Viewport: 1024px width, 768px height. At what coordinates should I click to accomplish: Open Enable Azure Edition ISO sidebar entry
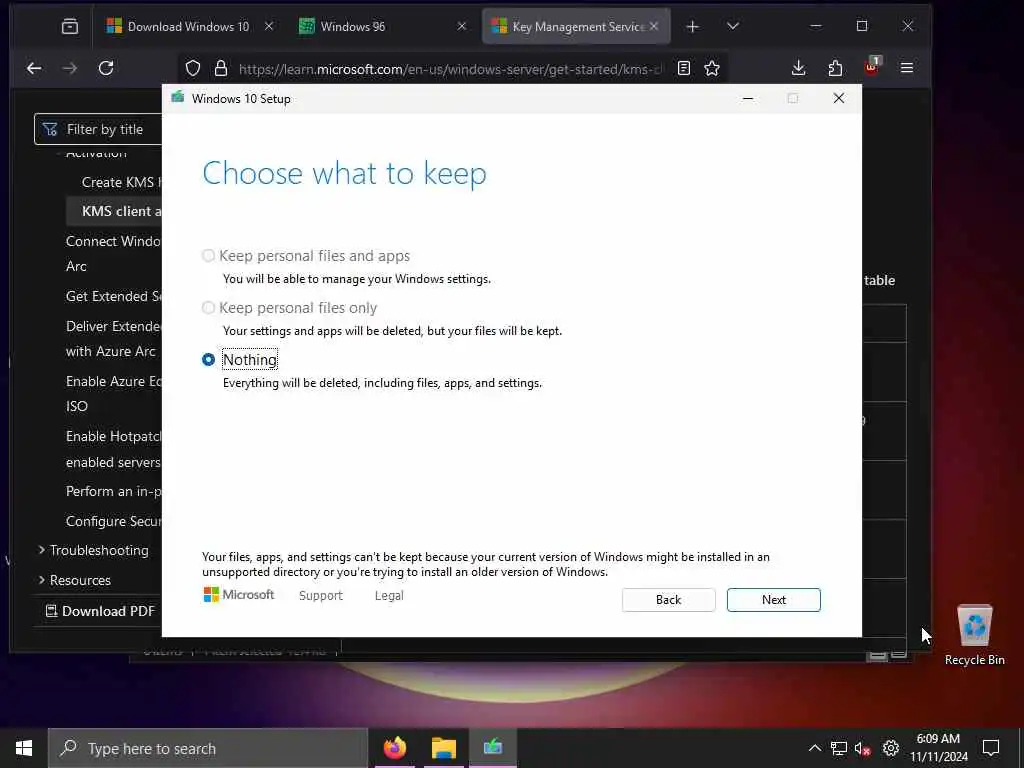tap(114, 393)
